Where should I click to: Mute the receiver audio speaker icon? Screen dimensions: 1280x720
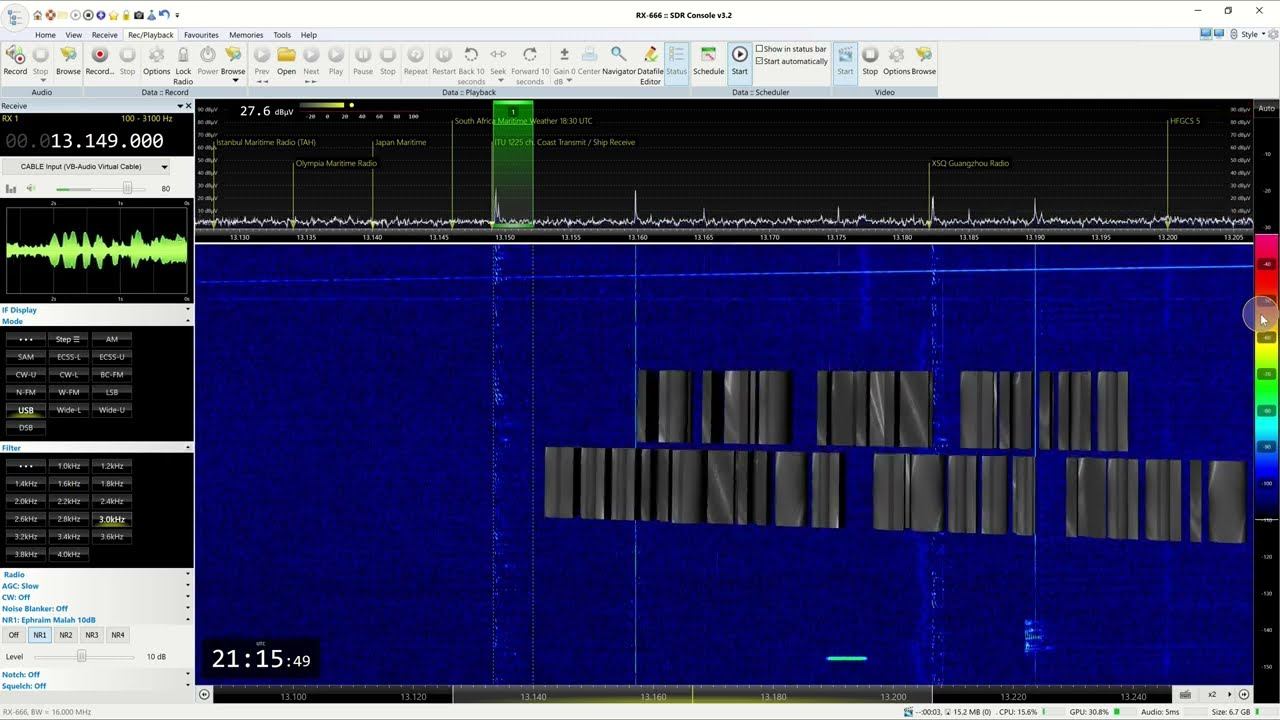(x=31, y=188)
